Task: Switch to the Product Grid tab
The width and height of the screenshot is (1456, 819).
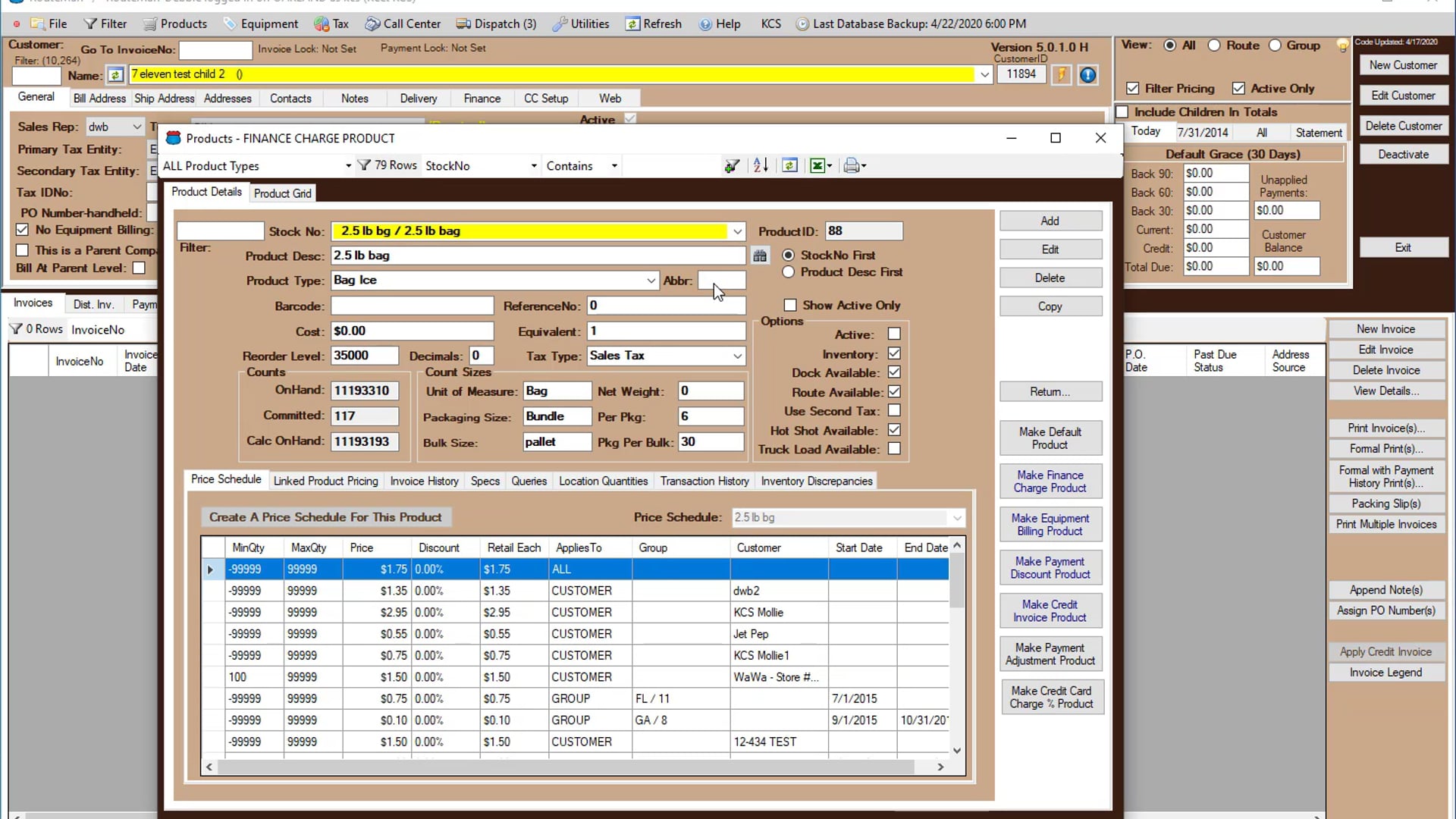Action: 282,193
